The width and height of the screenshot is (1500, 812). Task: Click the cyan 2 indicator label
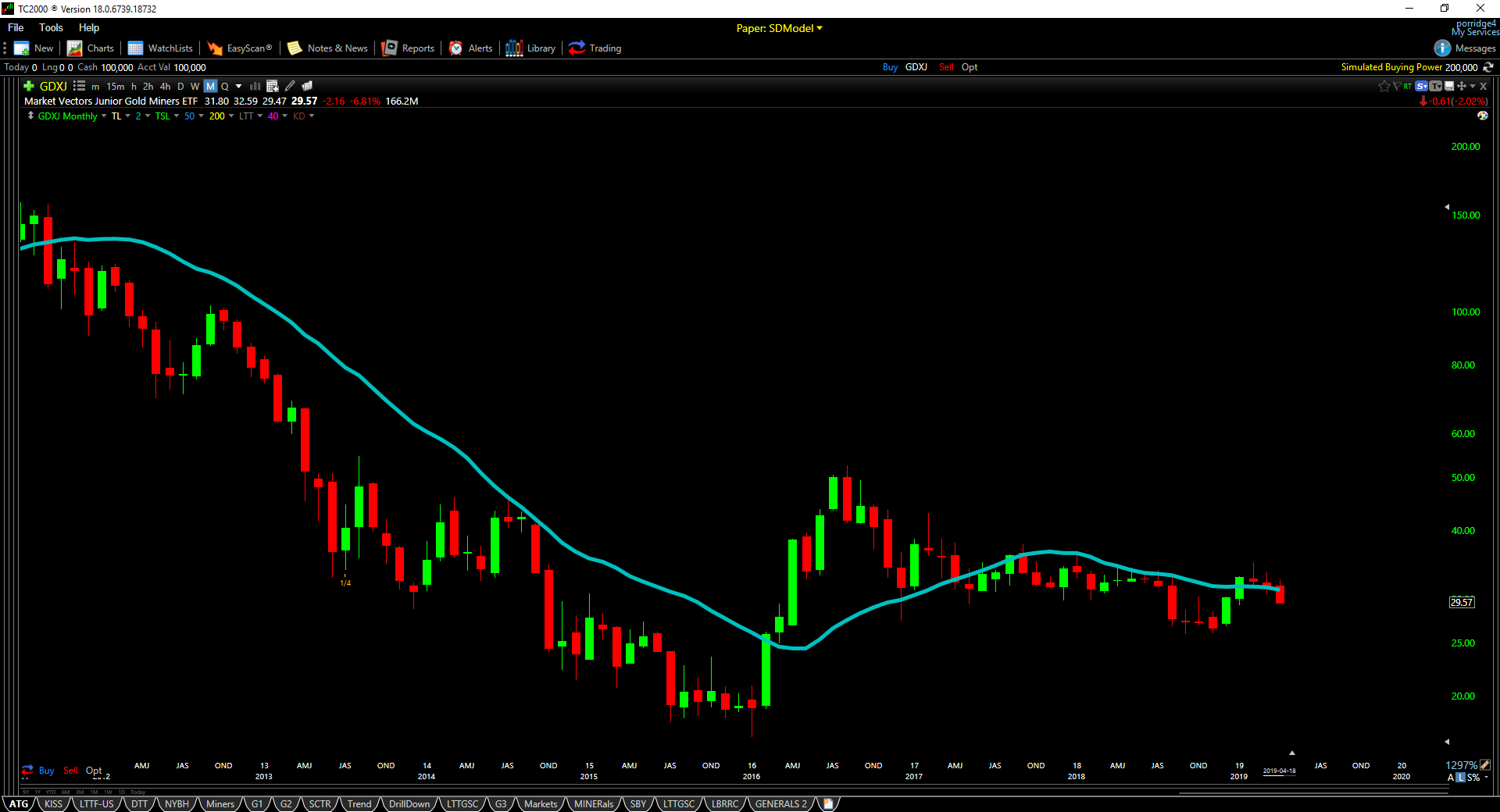138,116
